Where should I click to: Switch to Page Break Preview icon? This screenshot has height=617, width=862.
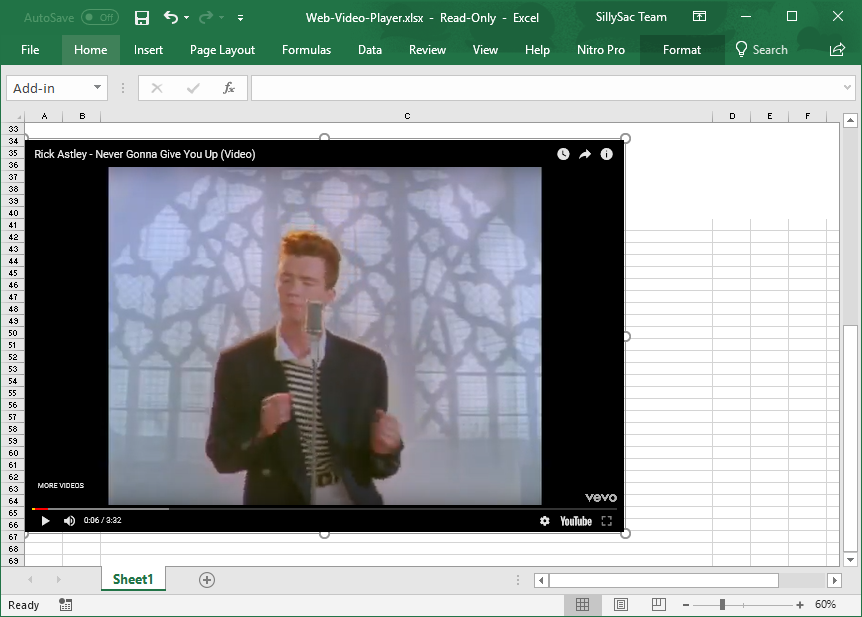(659, 605)
